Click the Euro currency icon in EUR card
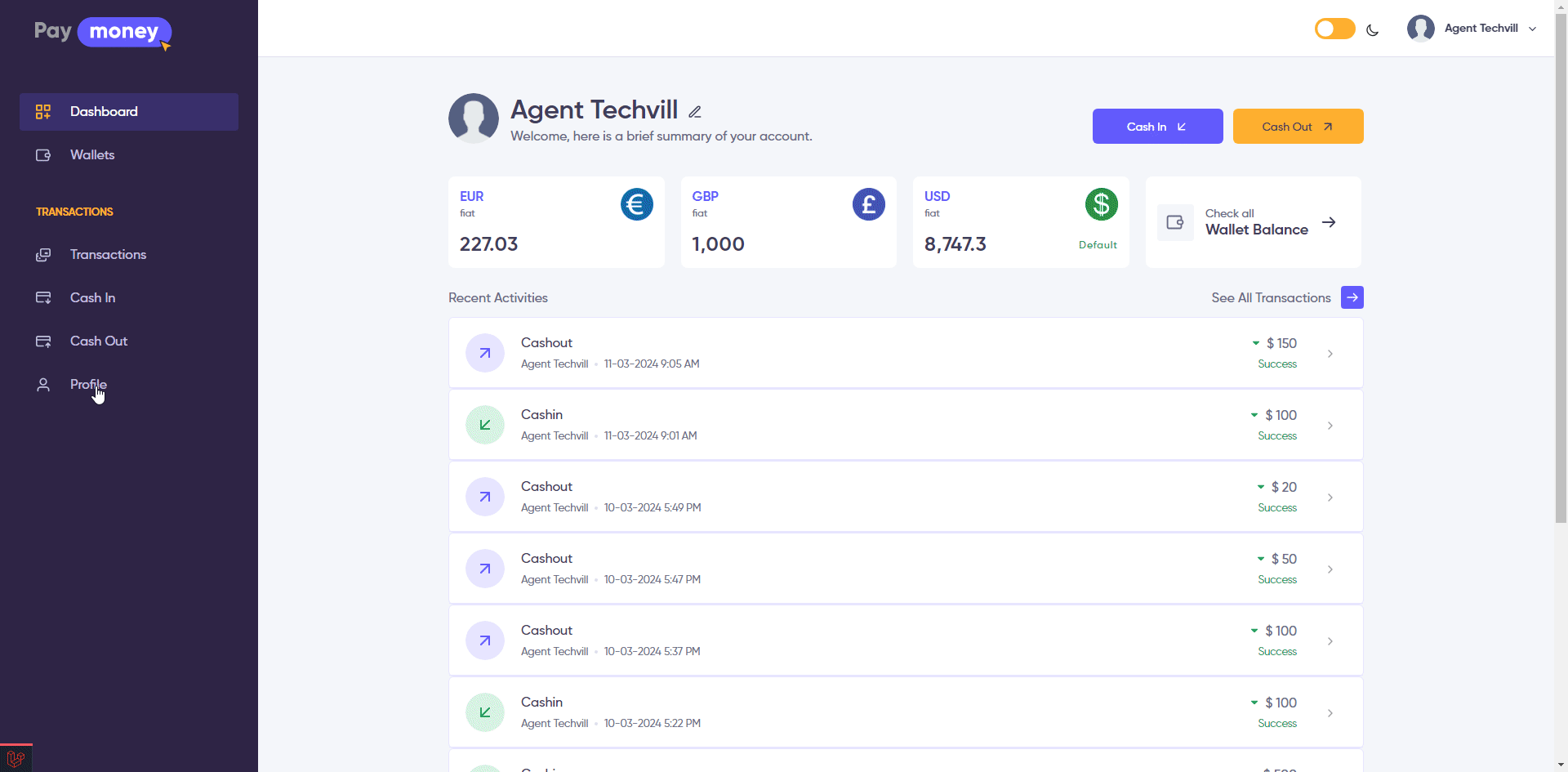The height and width of the screenshot is (772, 1568). [x=636, y=204]
